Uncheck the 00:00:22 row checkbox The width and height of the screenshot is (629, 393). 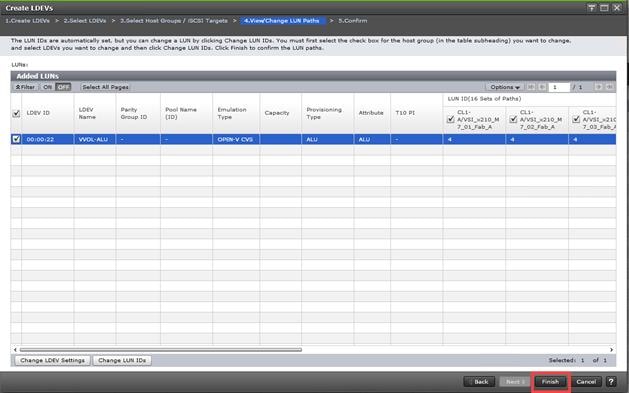point(16,139)
